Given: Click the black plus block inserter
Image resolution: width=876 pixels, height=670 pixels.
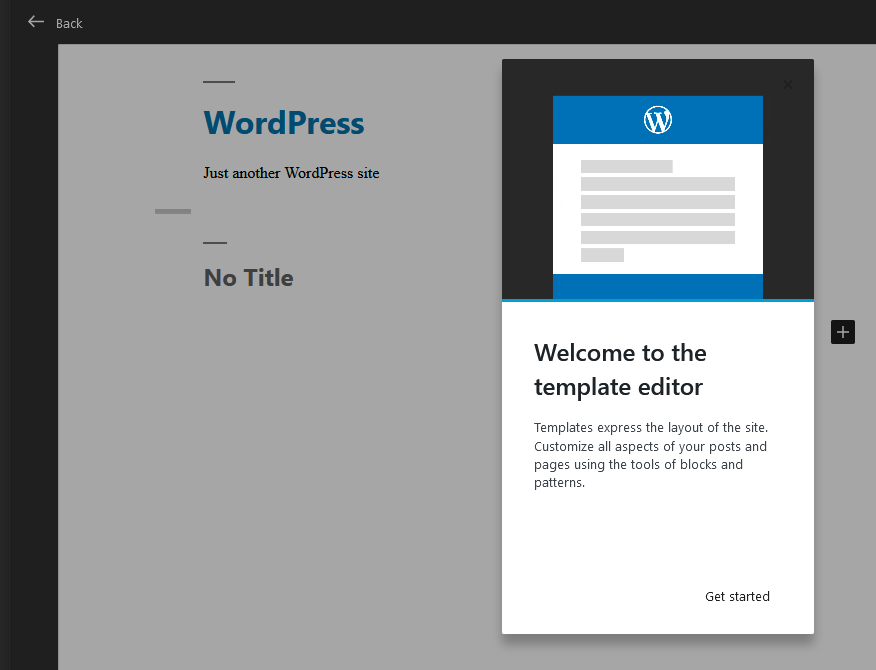Looking at the screenshot, I should 842,332.
